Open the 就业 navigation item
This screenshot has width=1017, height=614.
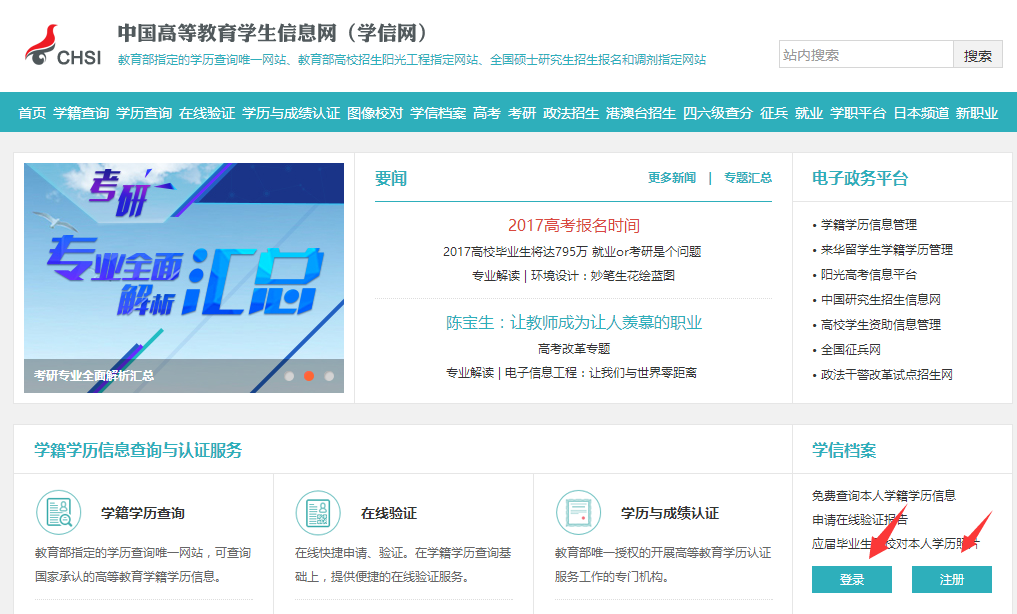coord(809,113)
